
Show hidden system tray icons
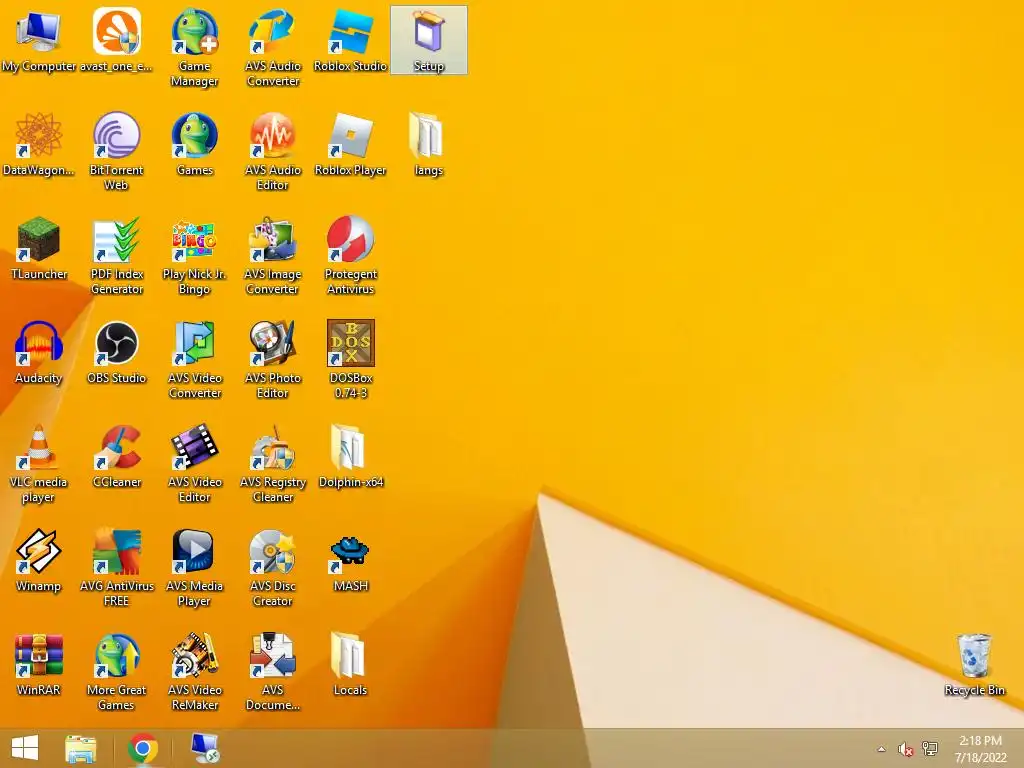point(882,749)
